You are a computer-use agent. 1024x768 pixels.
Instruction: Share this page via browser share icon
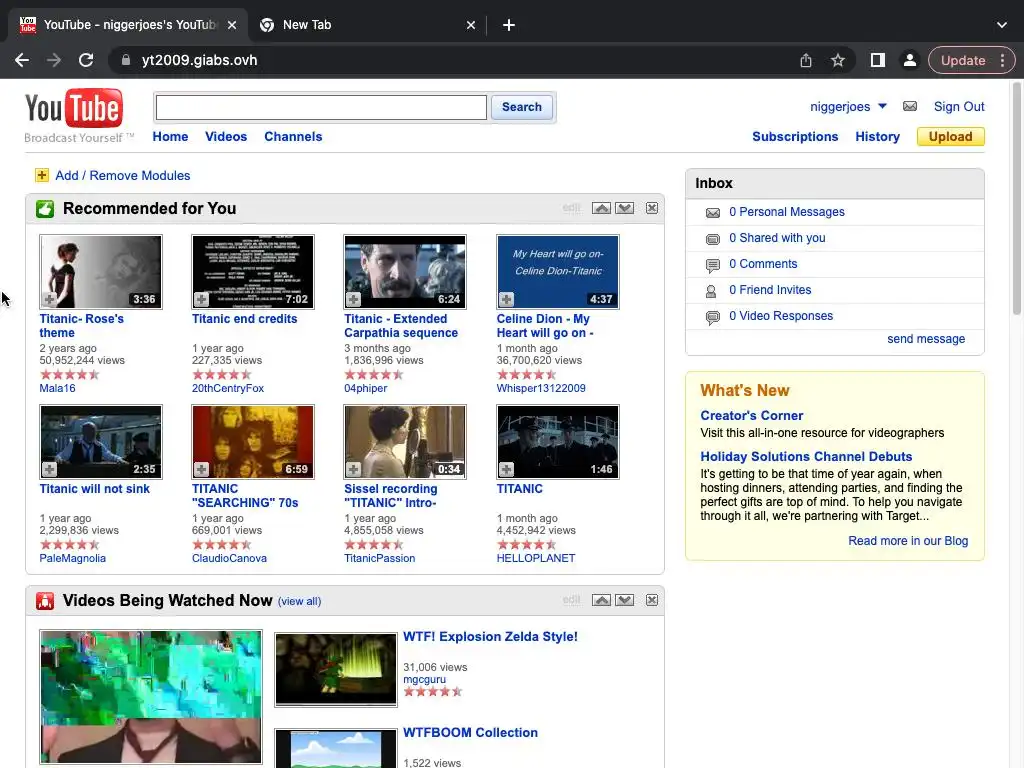(806, 60)
